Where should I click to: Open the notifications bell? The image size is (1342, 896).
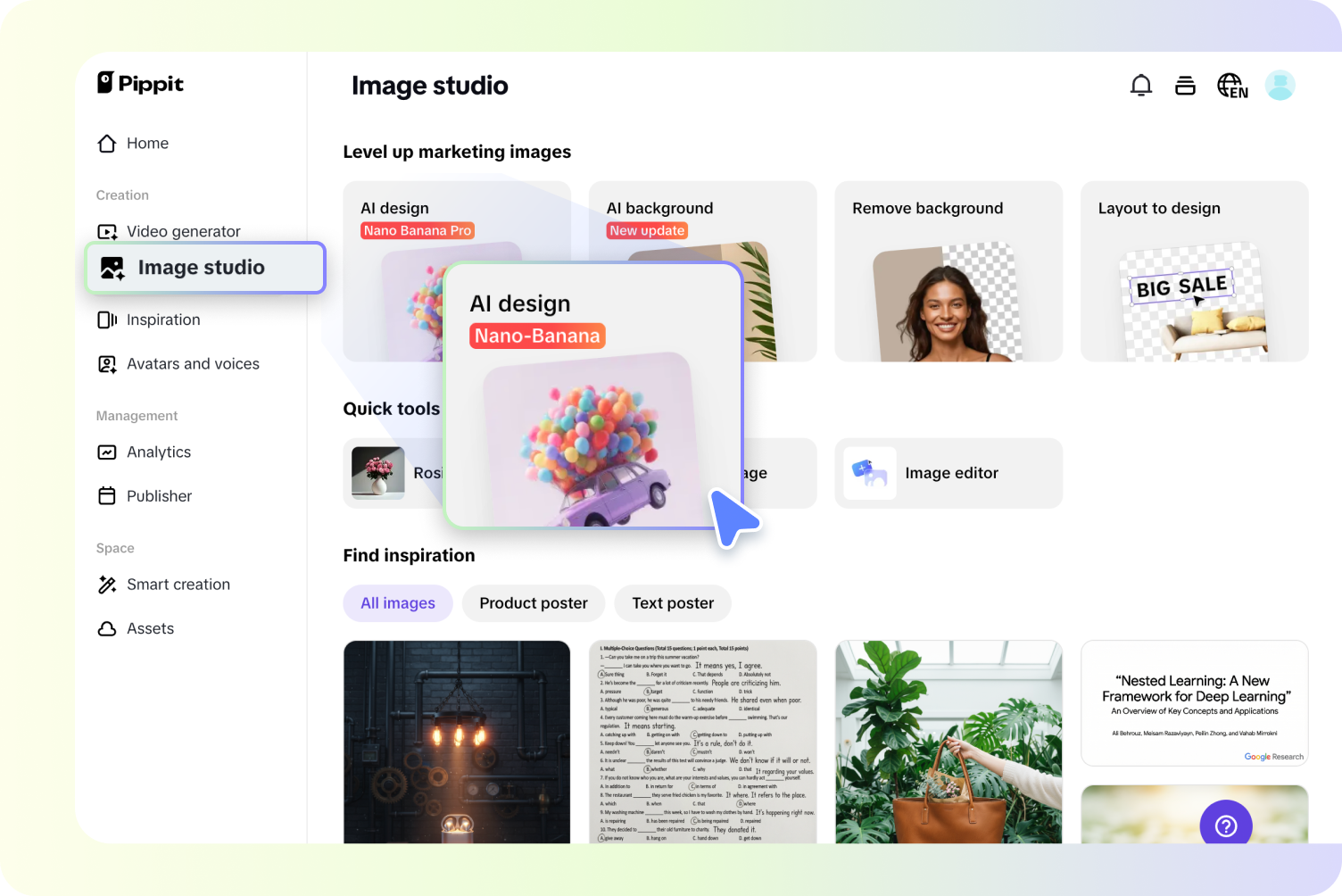[x=1141, y=86]
